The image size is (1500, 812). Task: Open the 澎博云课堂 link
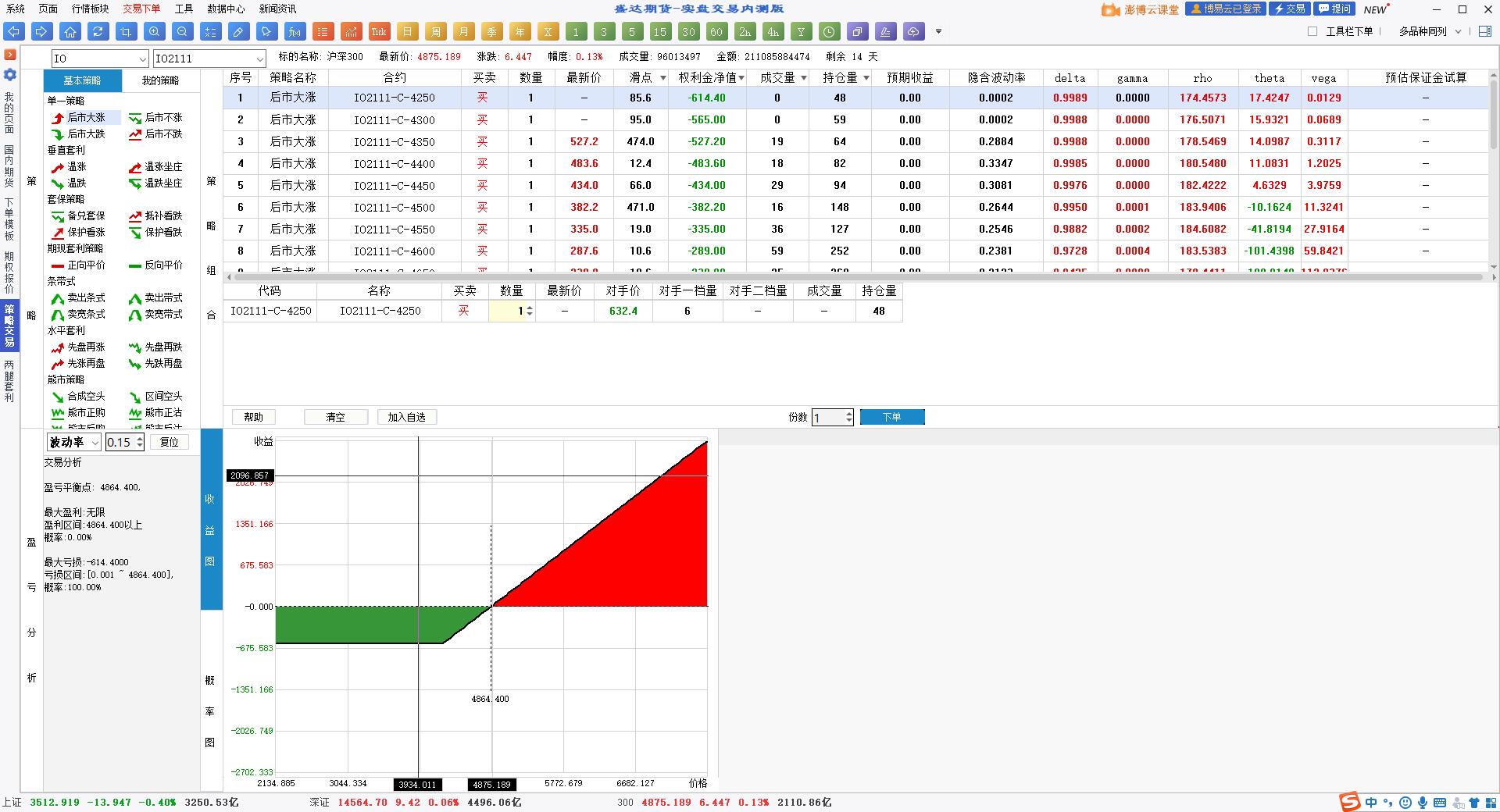(1141, 9)
